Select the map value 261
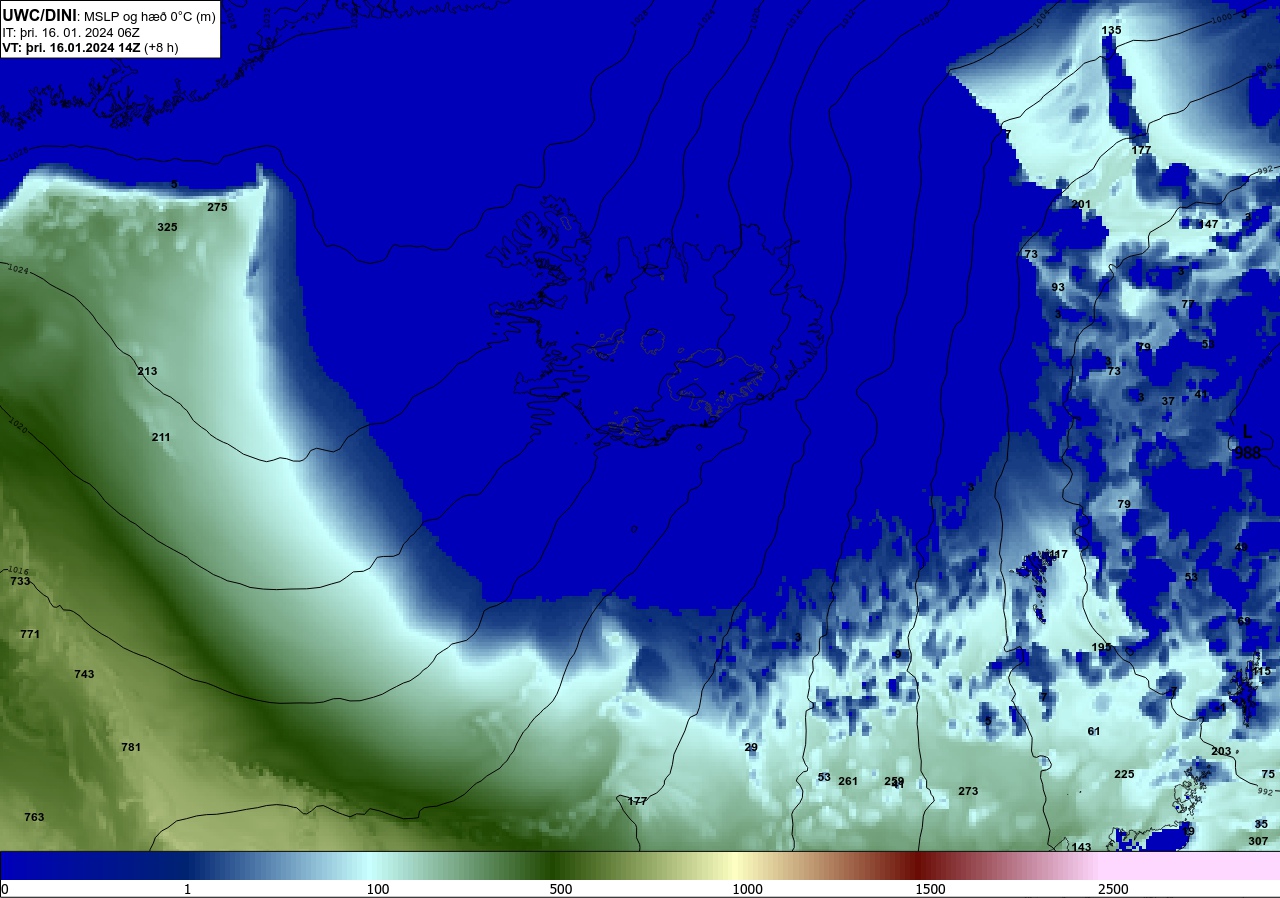1280x898 pixels. pyautogui.click(x=848, y=781)
